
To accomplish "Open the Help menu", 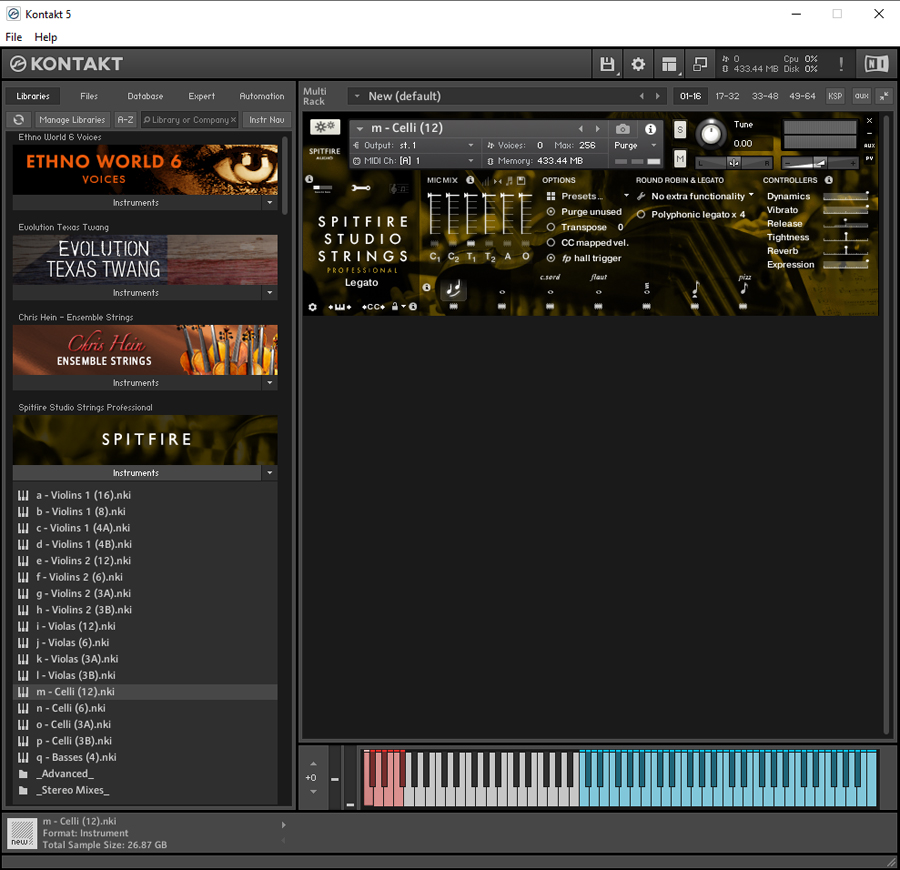I will (x=46, y=37).
